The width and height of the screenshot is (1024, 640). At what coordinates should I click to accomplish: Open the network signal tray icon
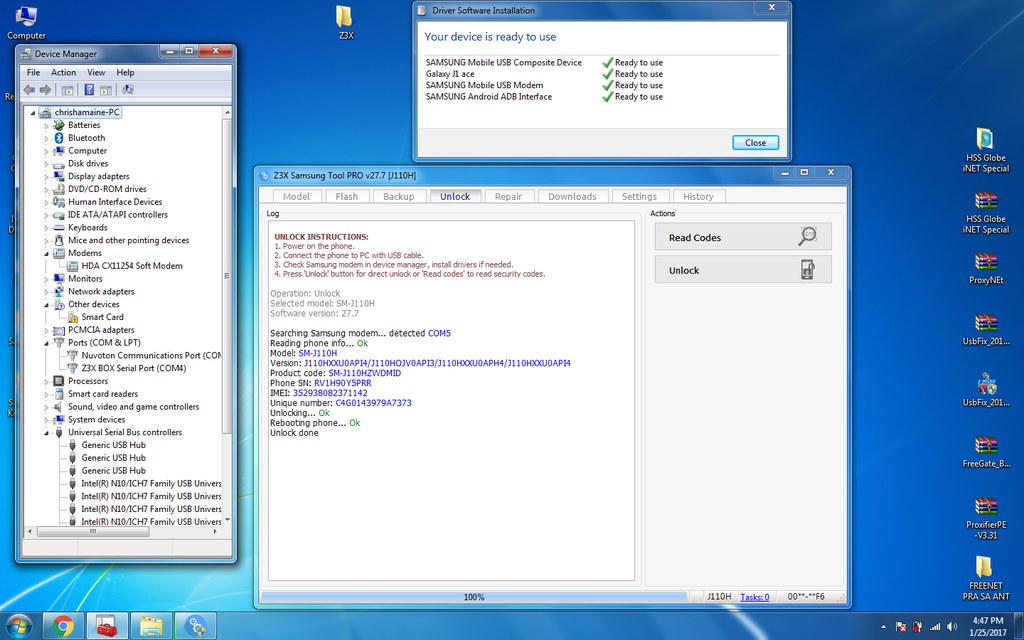[x=935, y=627]
